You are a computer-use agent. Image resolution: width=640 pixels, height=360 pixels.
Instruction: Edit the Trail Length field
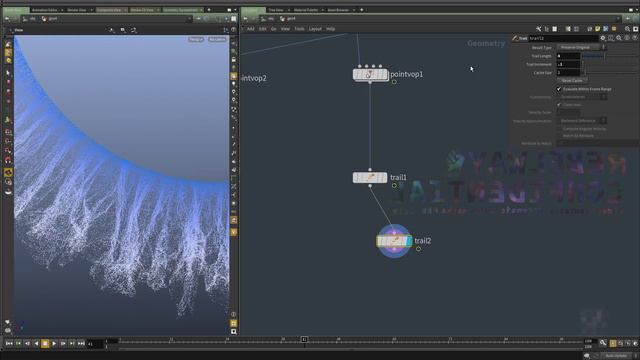pos(568,56)
